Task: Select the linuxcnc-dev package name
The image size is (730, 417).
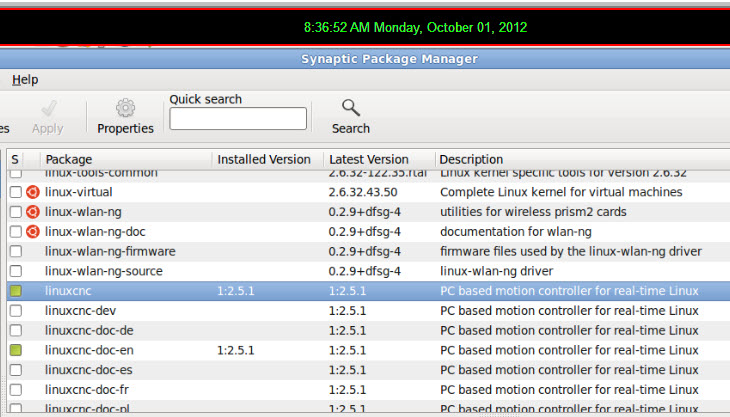Action: [x=80, y=310]
